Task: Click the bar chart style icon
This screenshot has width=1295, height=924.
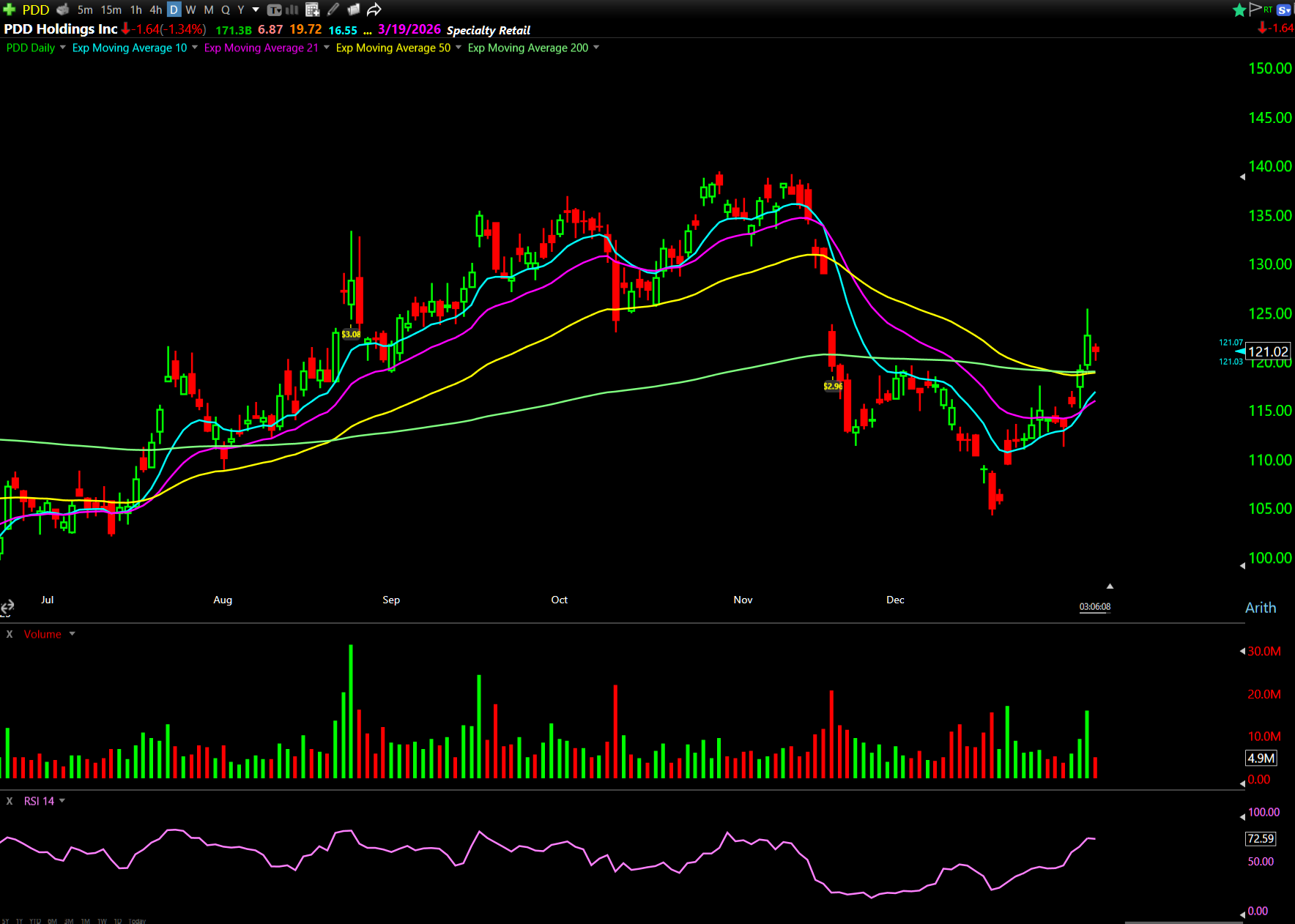Action: coord(292,10)
